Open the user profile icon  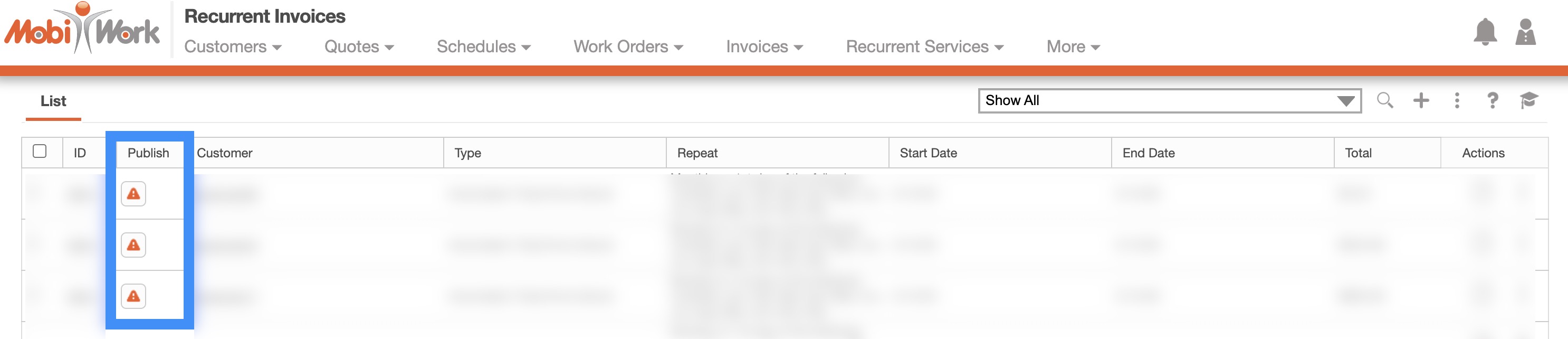pyautogui.click(x=1525, y=32)
